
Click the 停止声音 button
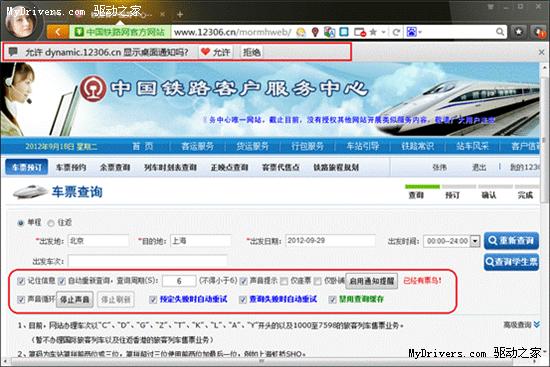tap(75, 300)
